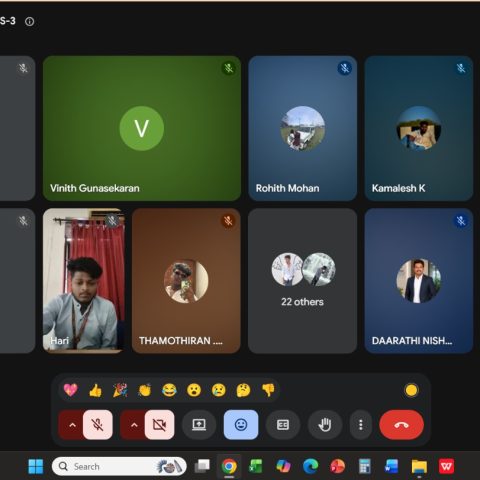
Task: Open WPS Office from the taskbar
Action: coord(446,466)
